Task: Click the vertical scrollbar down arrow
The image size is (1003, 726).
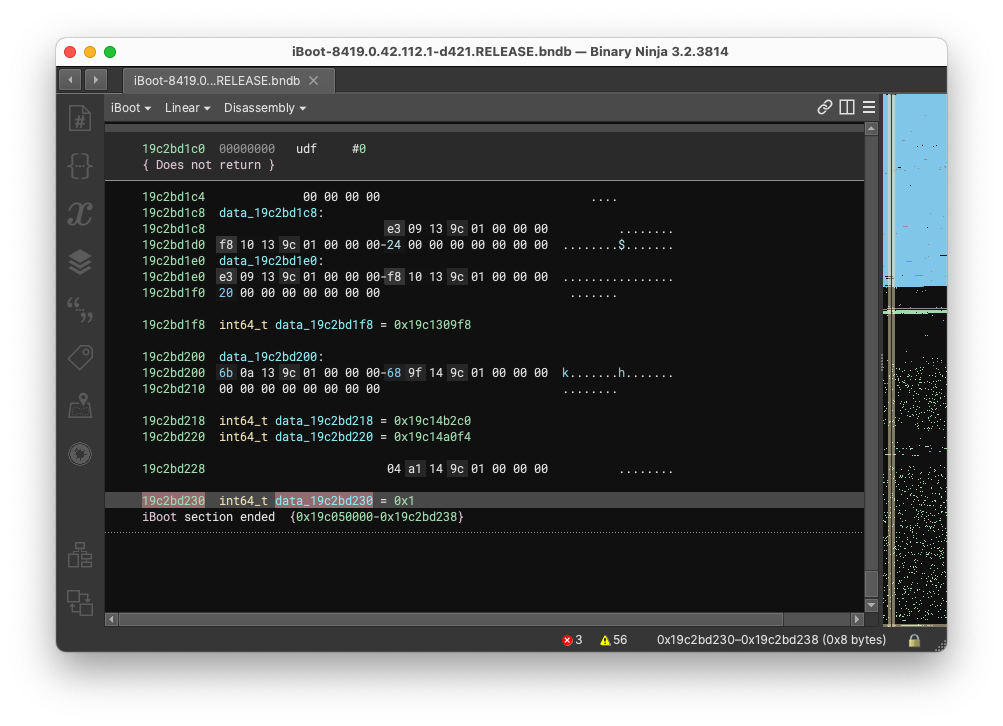Action: click(x=871, y=604)
